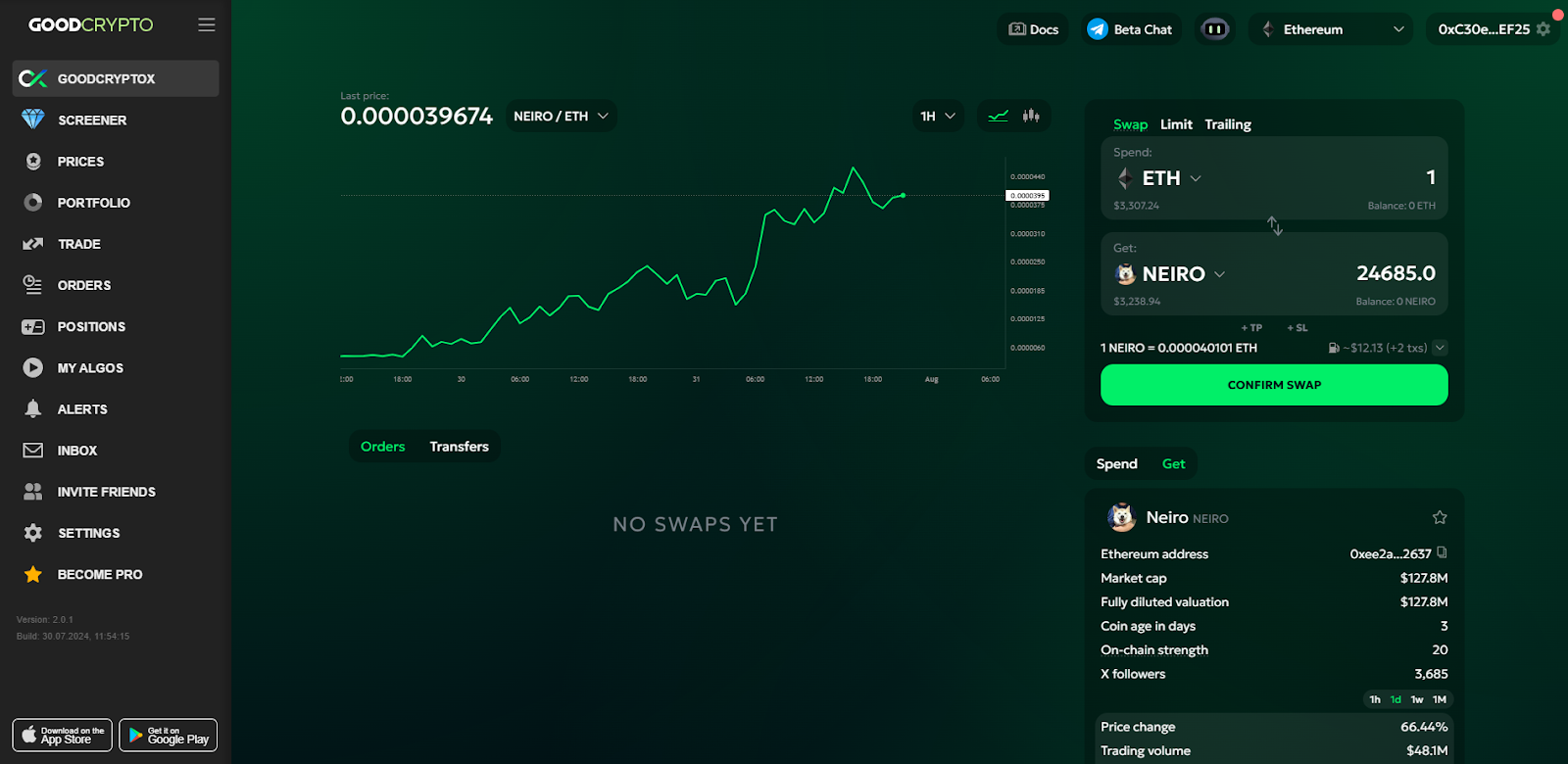Expand the NEIRO / ETH pair selector
The image size is (1568, 764).
click(x=561, y=116)
